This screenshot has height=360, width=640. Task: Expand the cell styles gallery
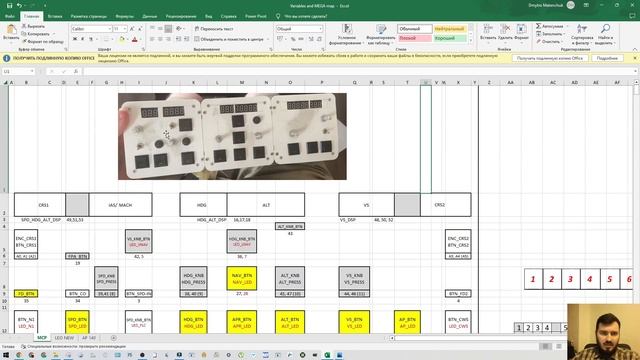(471, 40)
